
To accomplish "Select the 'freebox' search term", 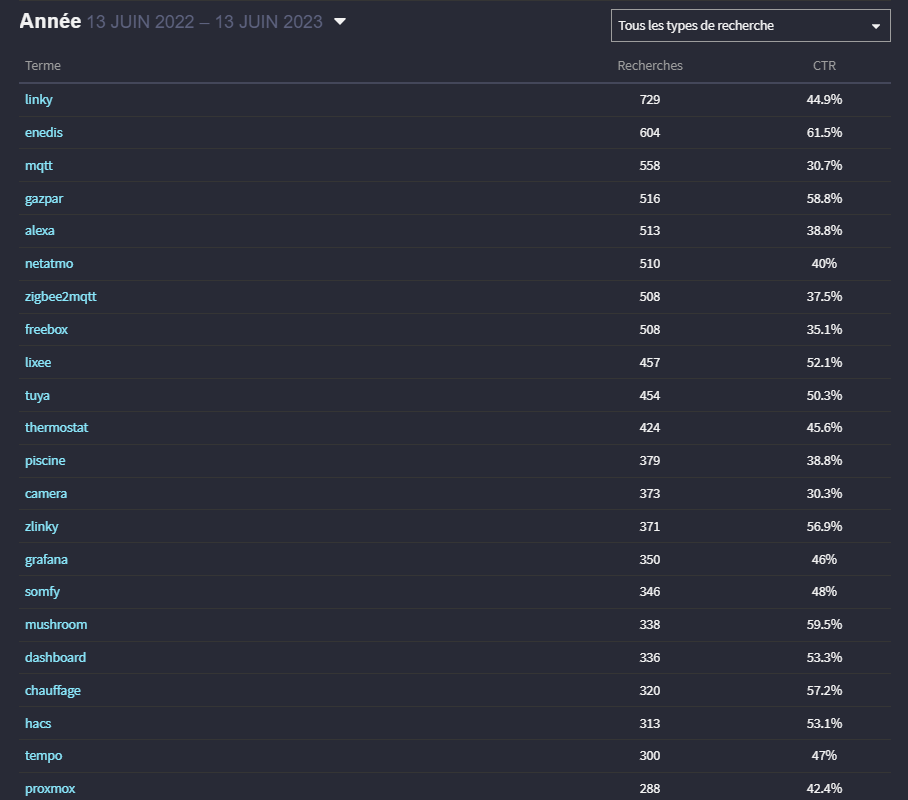I will 46,330.
